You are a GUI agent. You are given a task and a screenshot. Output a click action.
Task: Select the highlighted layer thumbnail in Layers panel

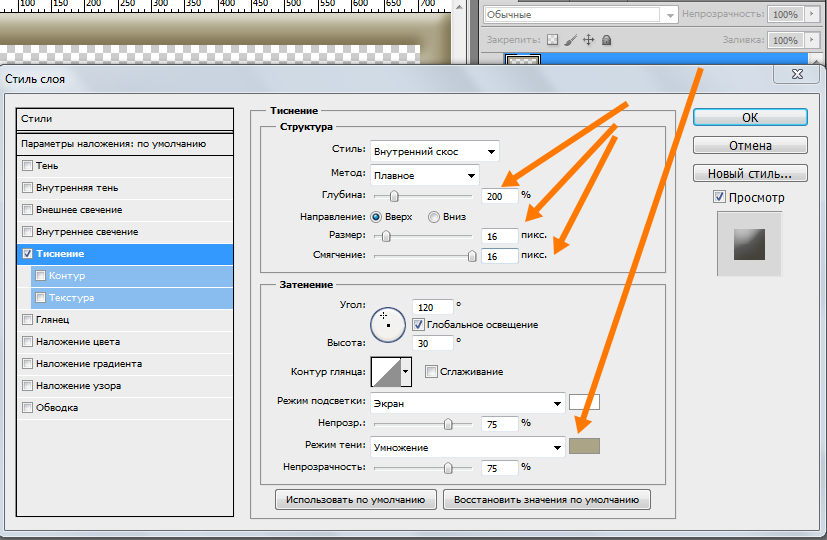click(x=523, y=60)
